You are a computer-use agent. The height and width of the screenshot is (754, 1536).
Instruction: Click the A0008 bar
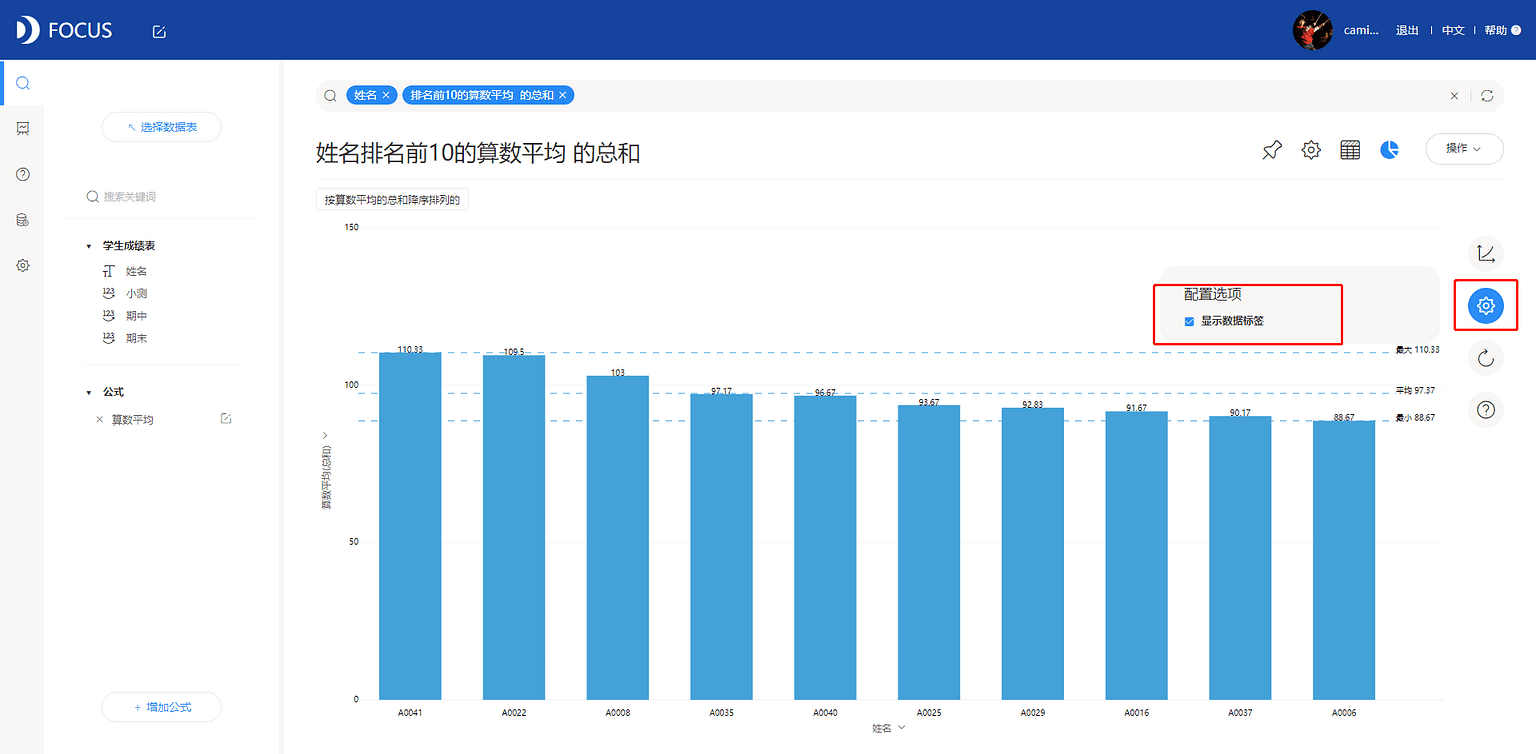click(x=618, y=538)
